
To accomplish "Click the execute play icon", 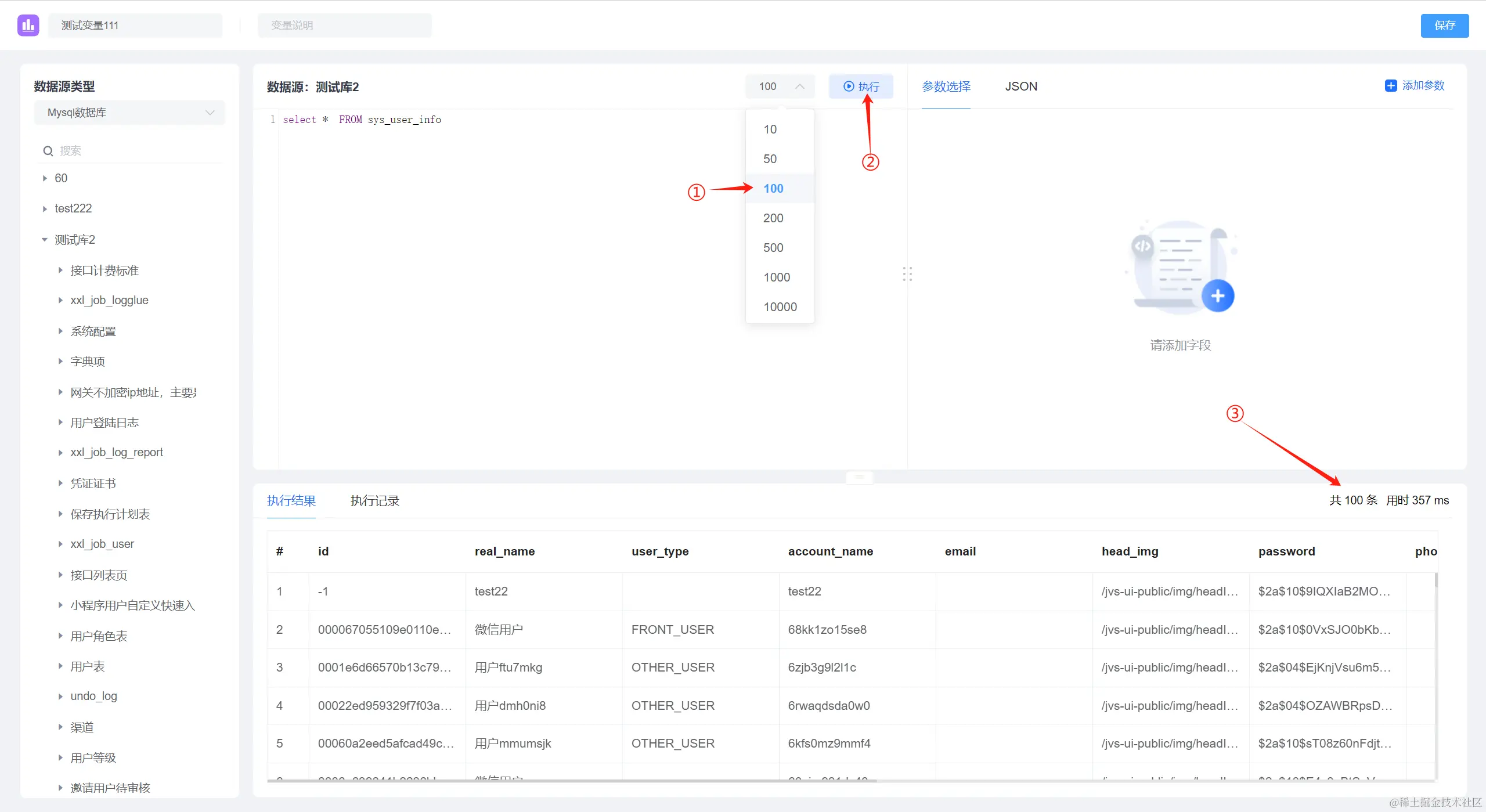I will point(849,86).
